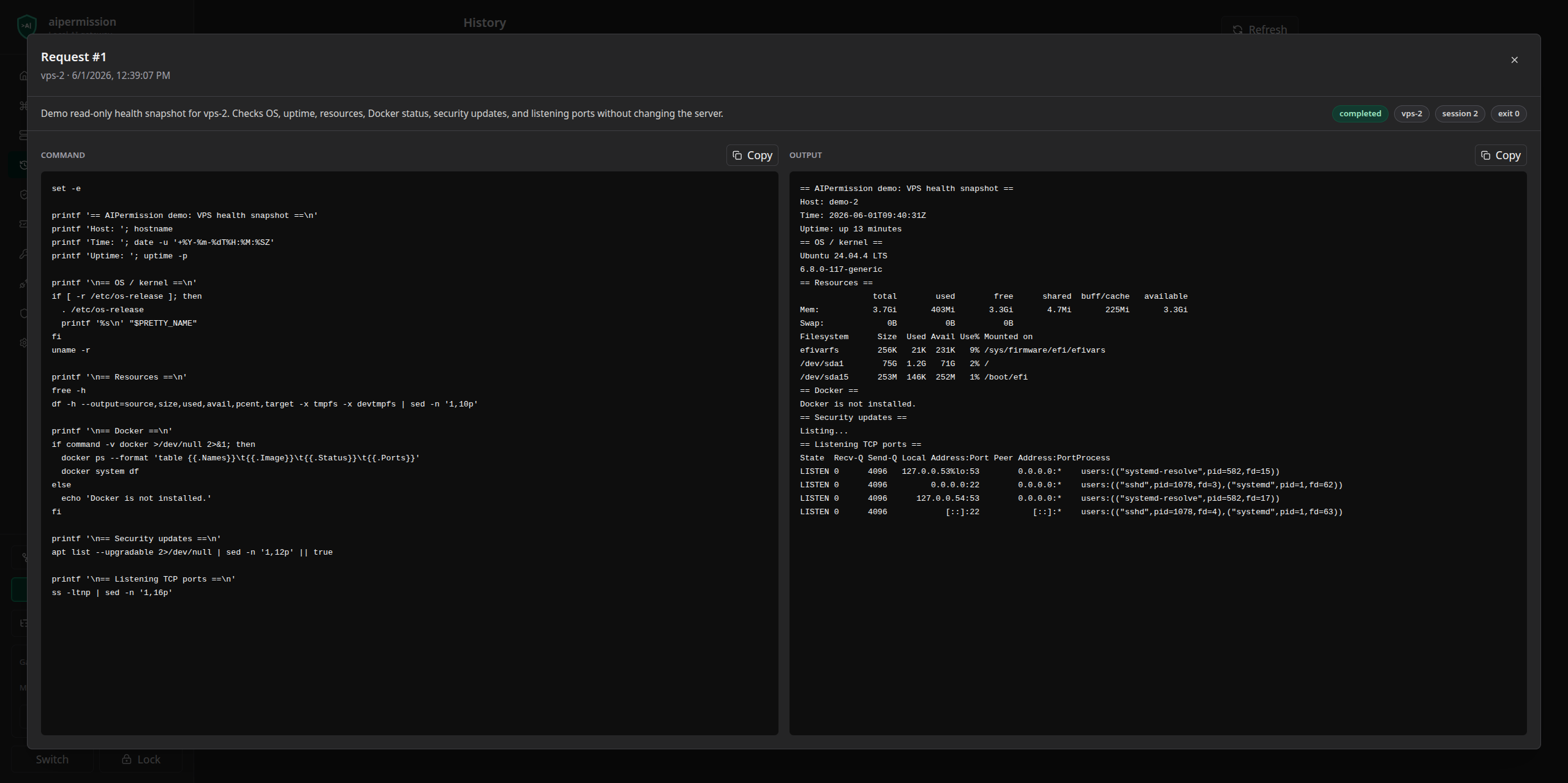
Task: Click the Request #1 title
Action: [x=73, y=57]
